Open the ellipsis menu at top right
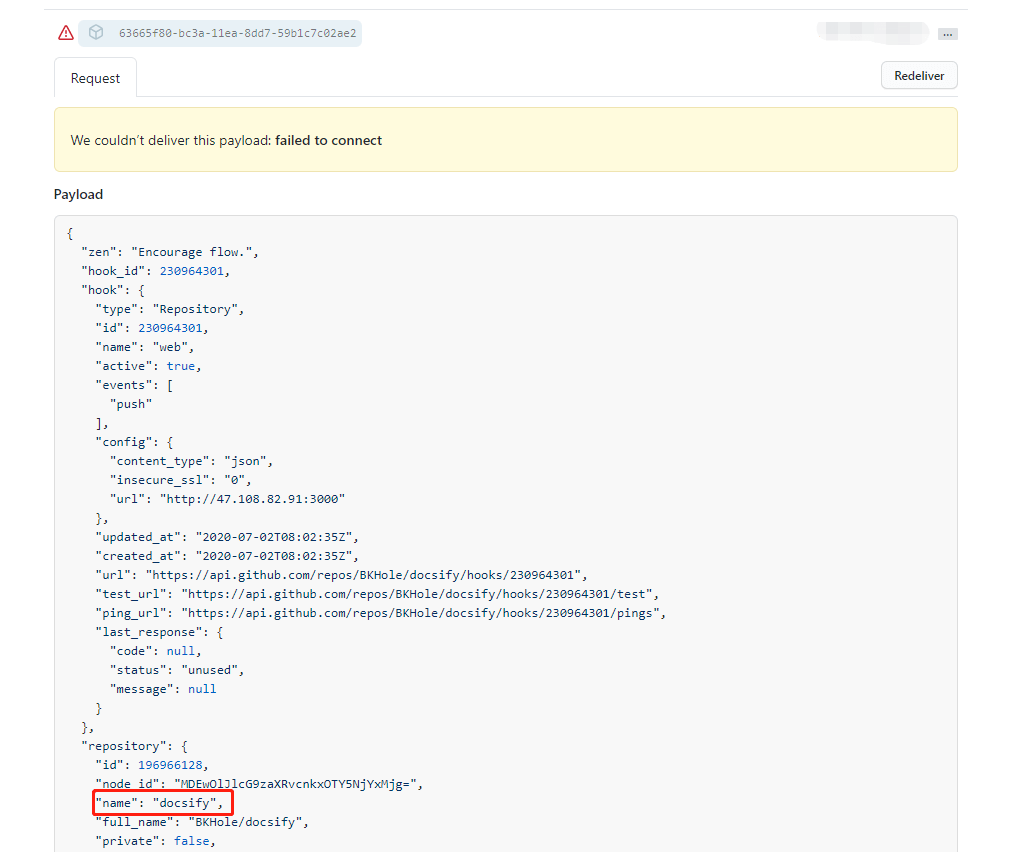The image size is (1036, 852). click(947, 34)
